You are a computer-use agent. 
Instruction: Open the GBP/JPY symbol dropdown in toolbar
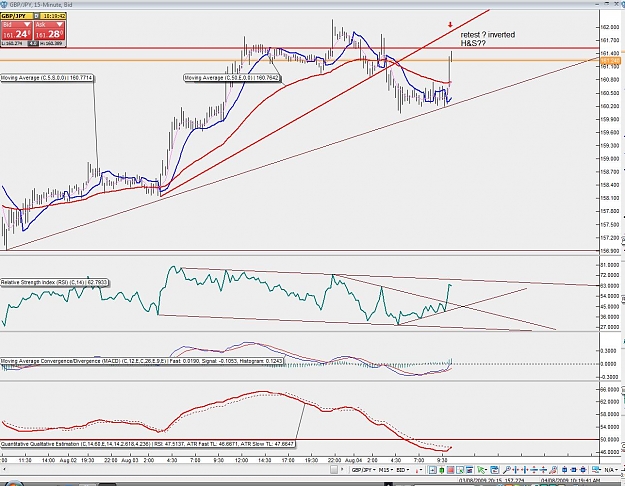tap(362, 470)
